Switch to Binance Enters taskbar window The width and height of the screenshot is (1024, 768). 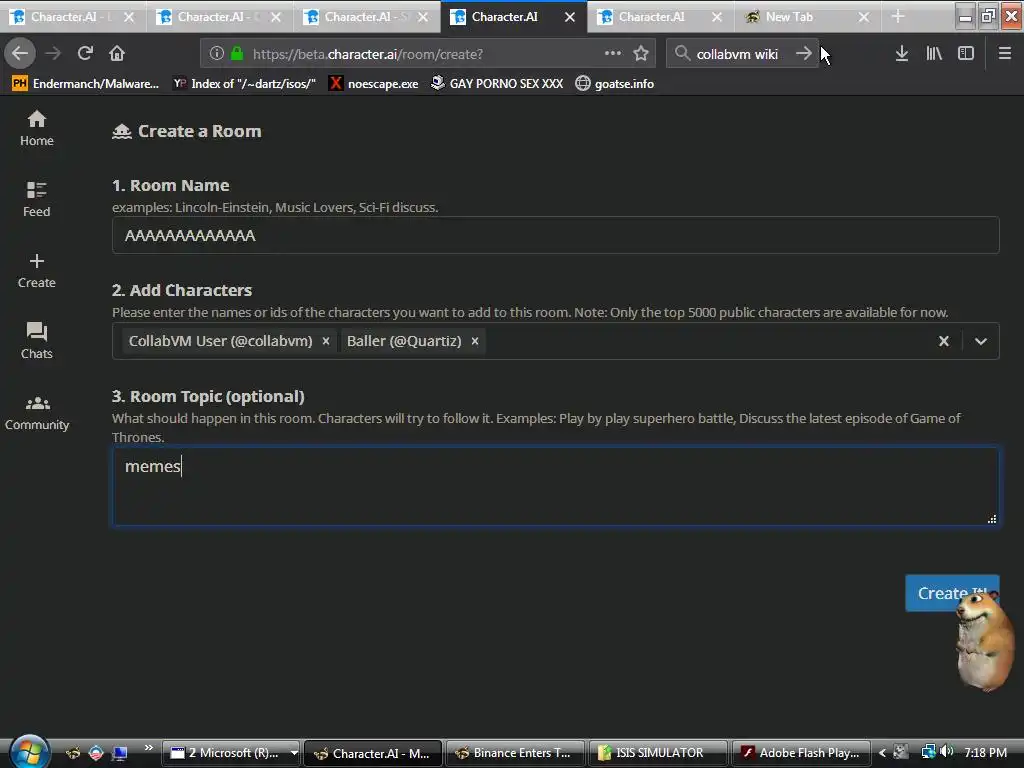coord(515,753)
